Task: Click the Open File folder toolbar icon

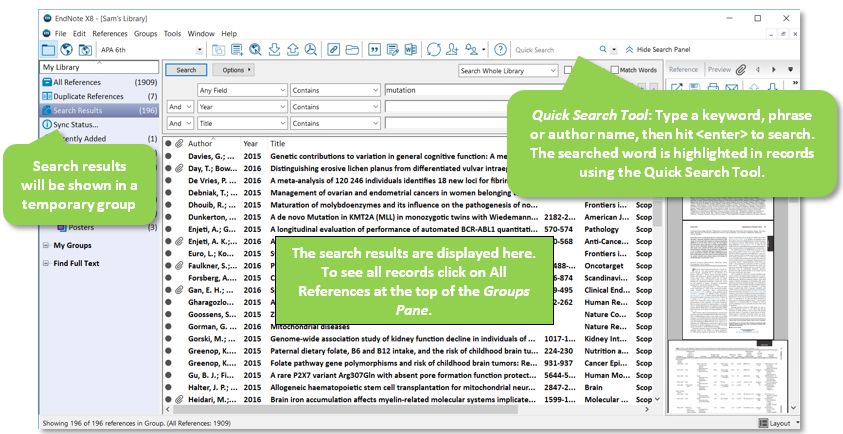Action: [x=352, y=50]
